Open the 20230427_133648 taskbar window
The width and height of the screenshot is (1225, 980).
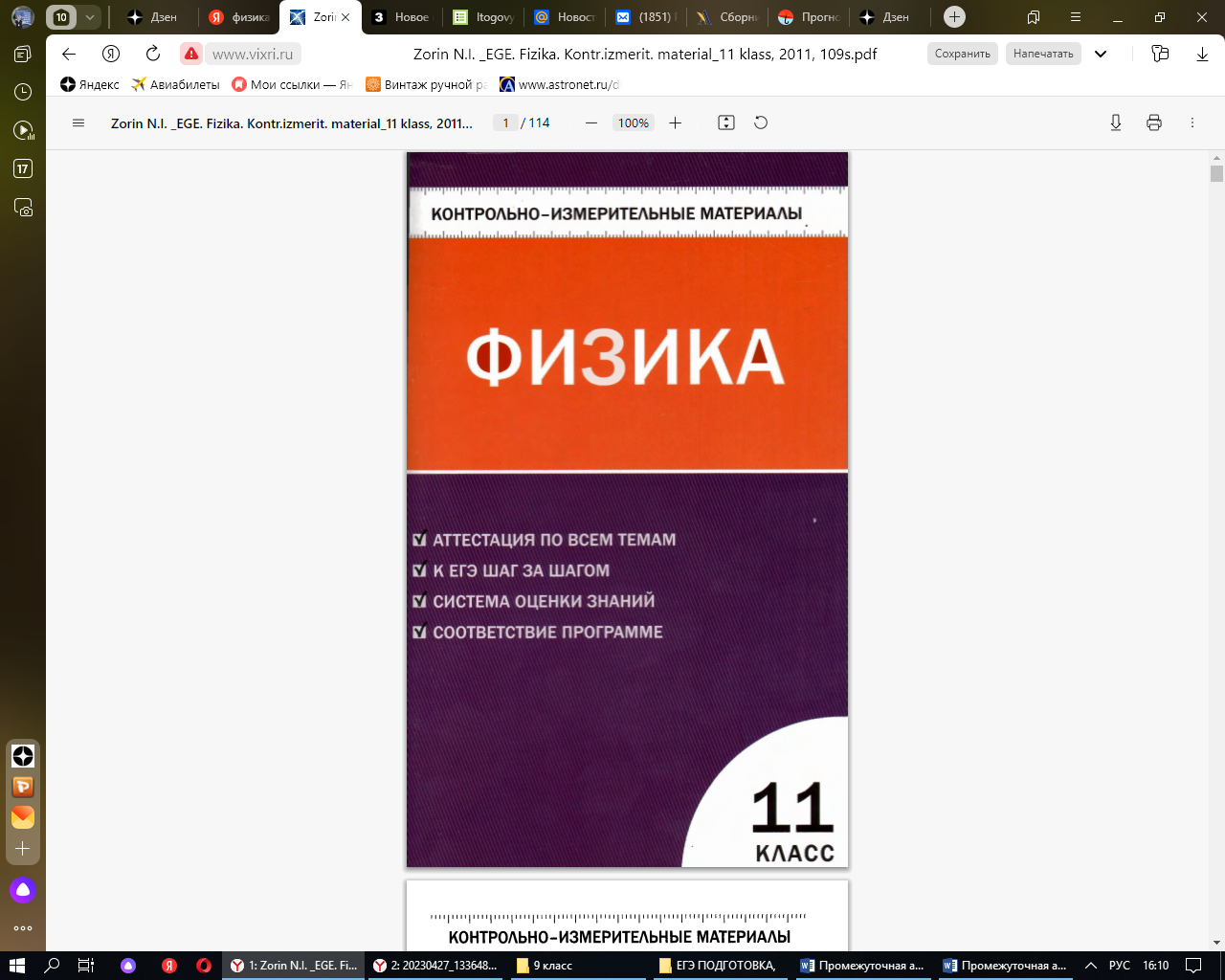pyautogui.click(x=435, y=966)
